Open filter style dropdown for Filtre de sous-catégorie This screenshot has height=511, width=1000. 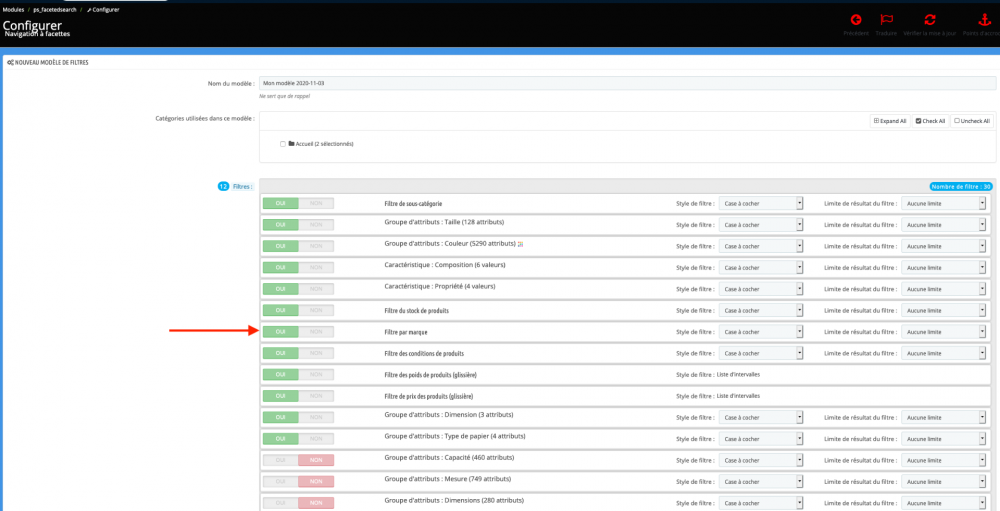(761, 203)
